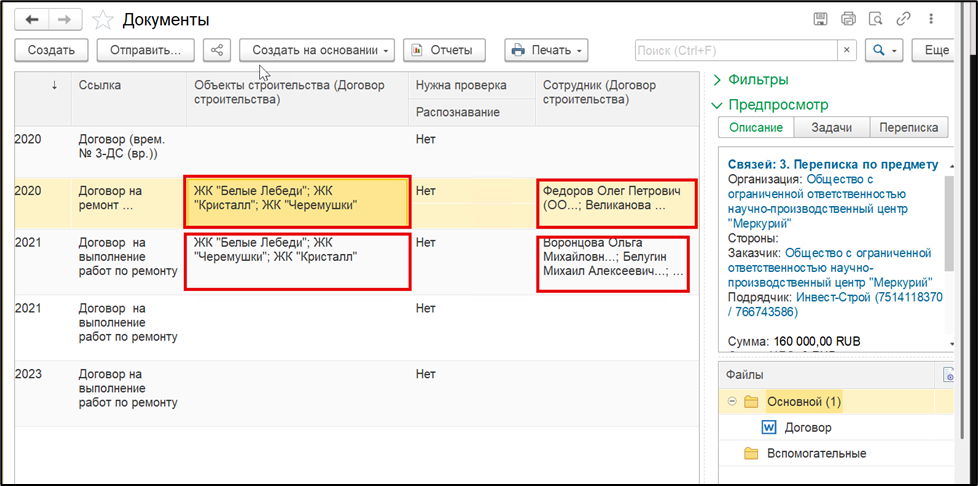Go forward with the right arrow button
This screenshot has height=486, width=978.
tap(64, 19)
